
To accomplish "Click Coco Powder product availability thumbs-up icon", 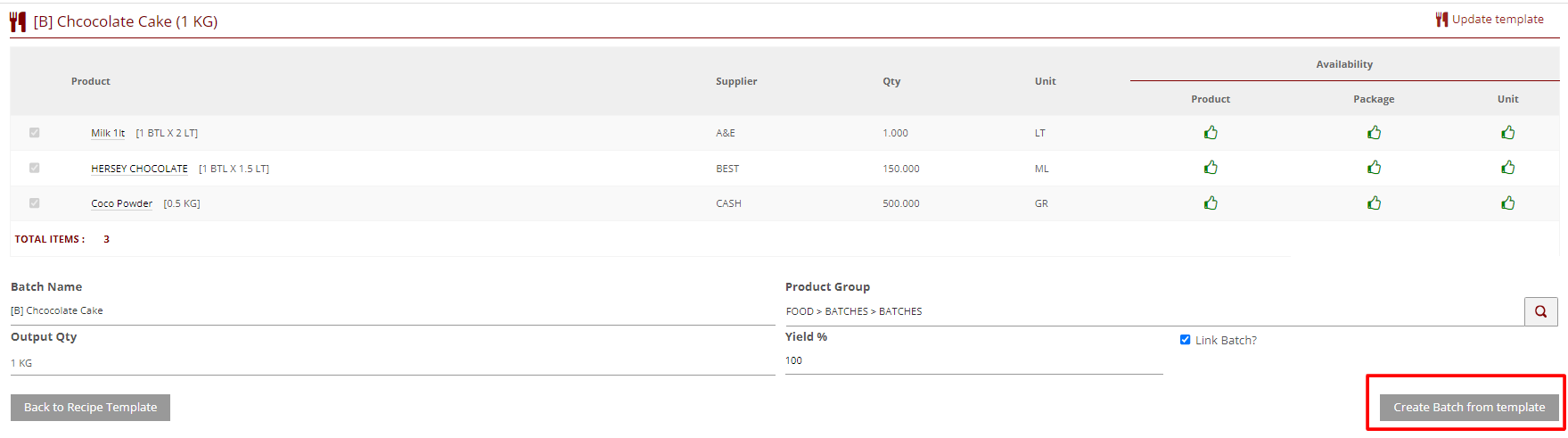I will click(x=1211, y=203).
